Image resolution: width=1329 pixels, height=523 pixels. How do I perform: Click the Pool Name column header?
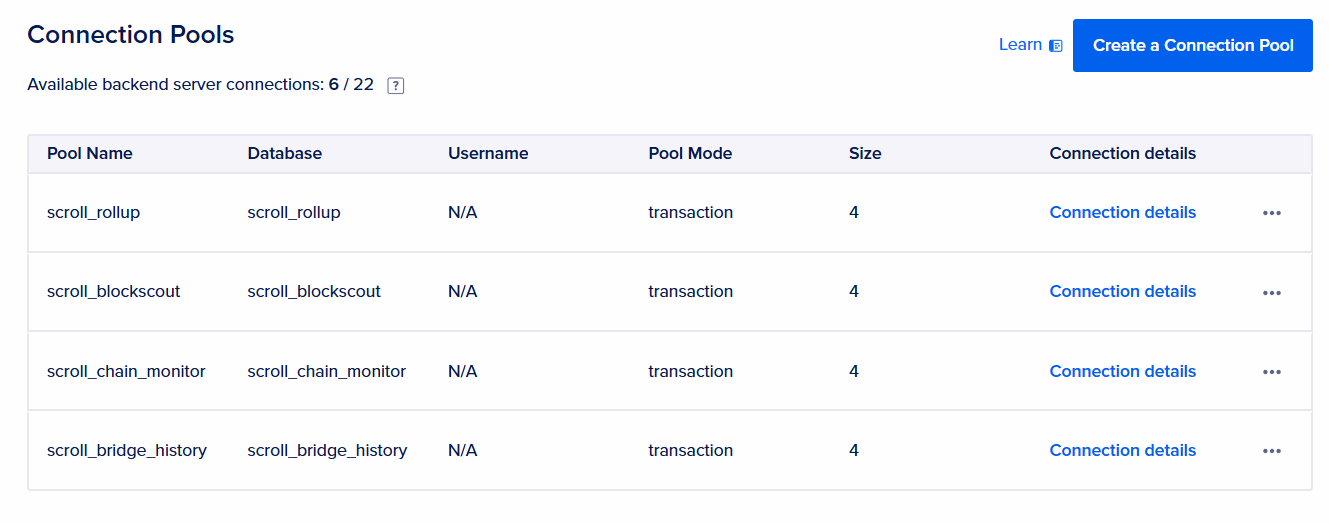(90, 153)
